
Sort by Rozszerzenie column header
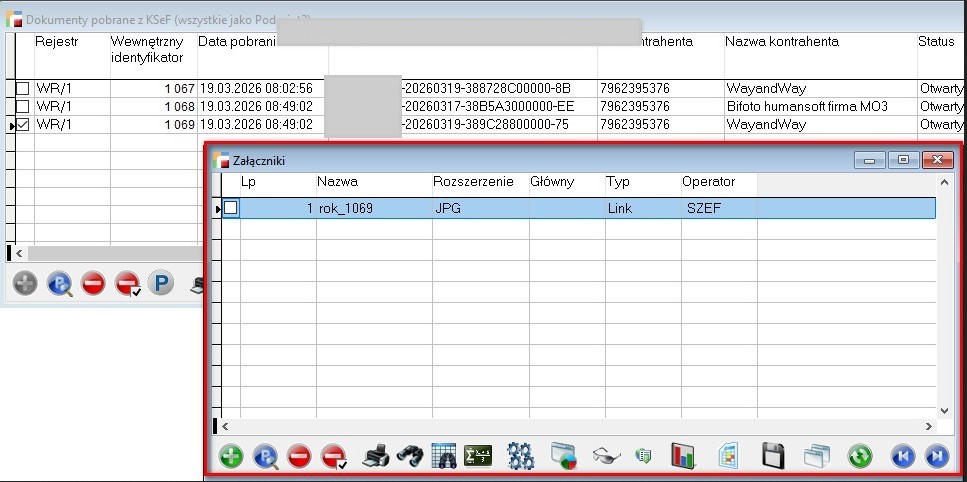pyautogui.click(x=473, y=182)
